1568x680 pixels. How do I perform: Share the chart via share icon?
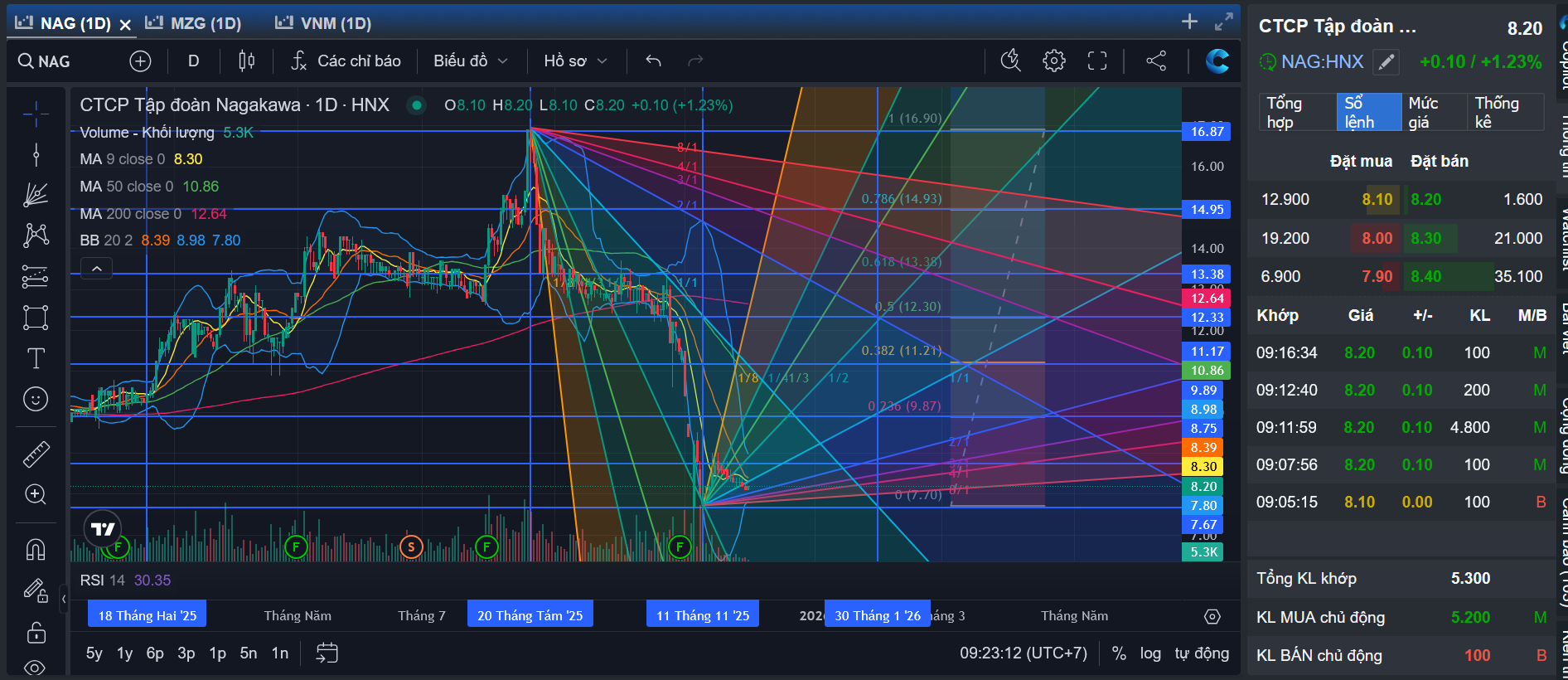pos(1156,61)
